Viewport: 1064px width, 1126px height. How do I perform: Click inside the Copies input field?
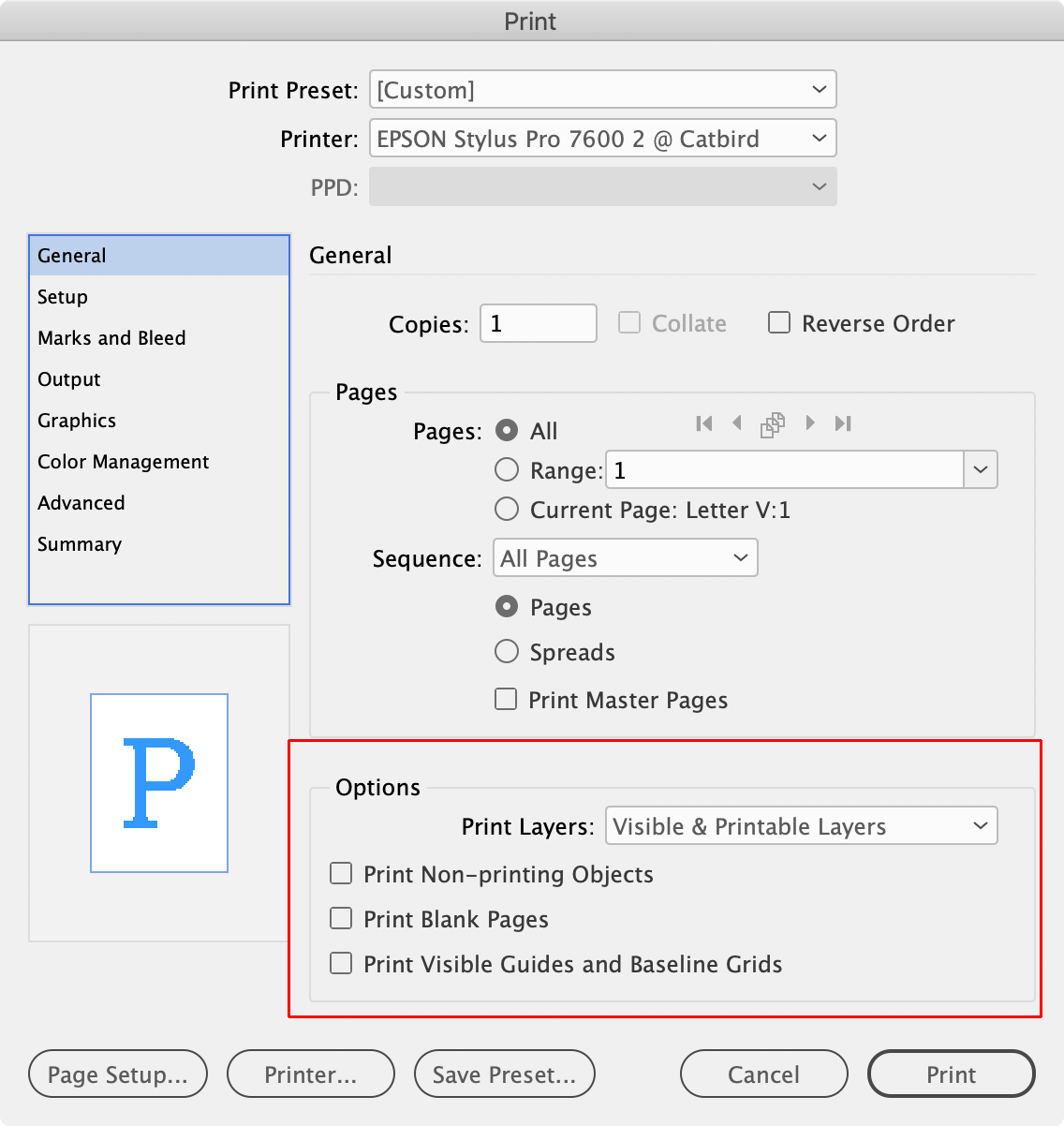538,322
